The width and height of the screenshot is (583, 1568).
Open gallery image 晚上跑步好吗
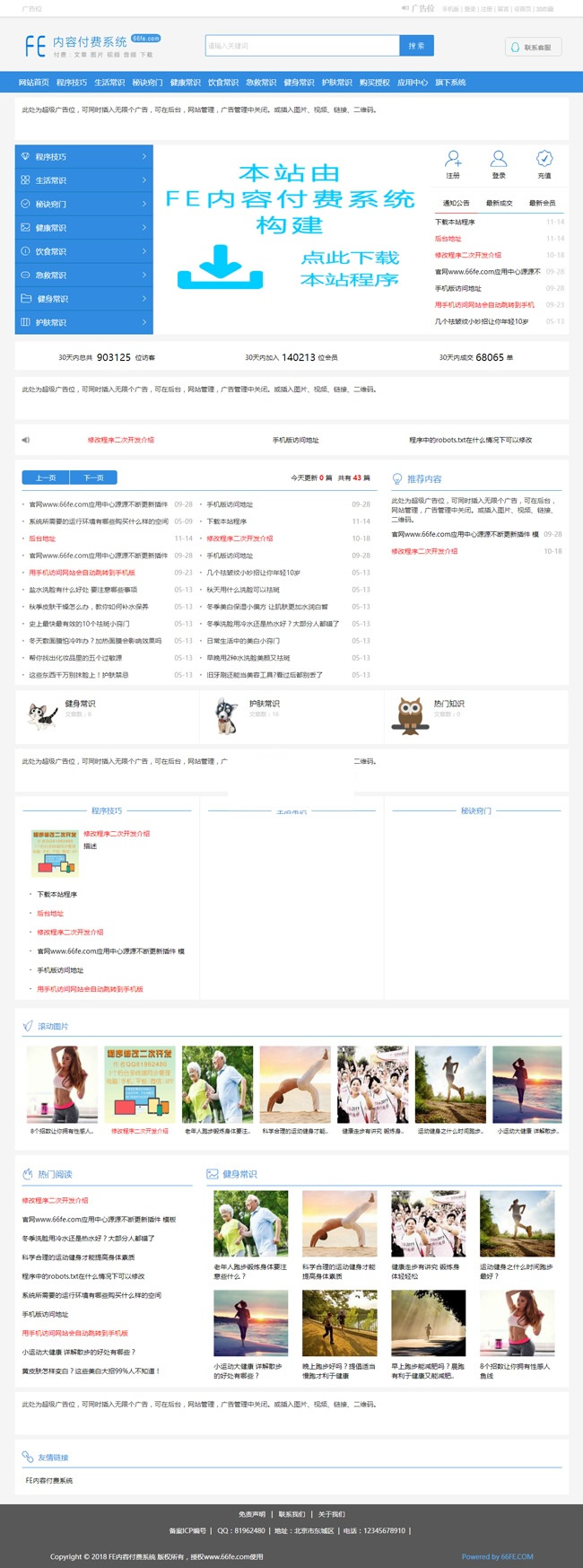point(339,1322)
